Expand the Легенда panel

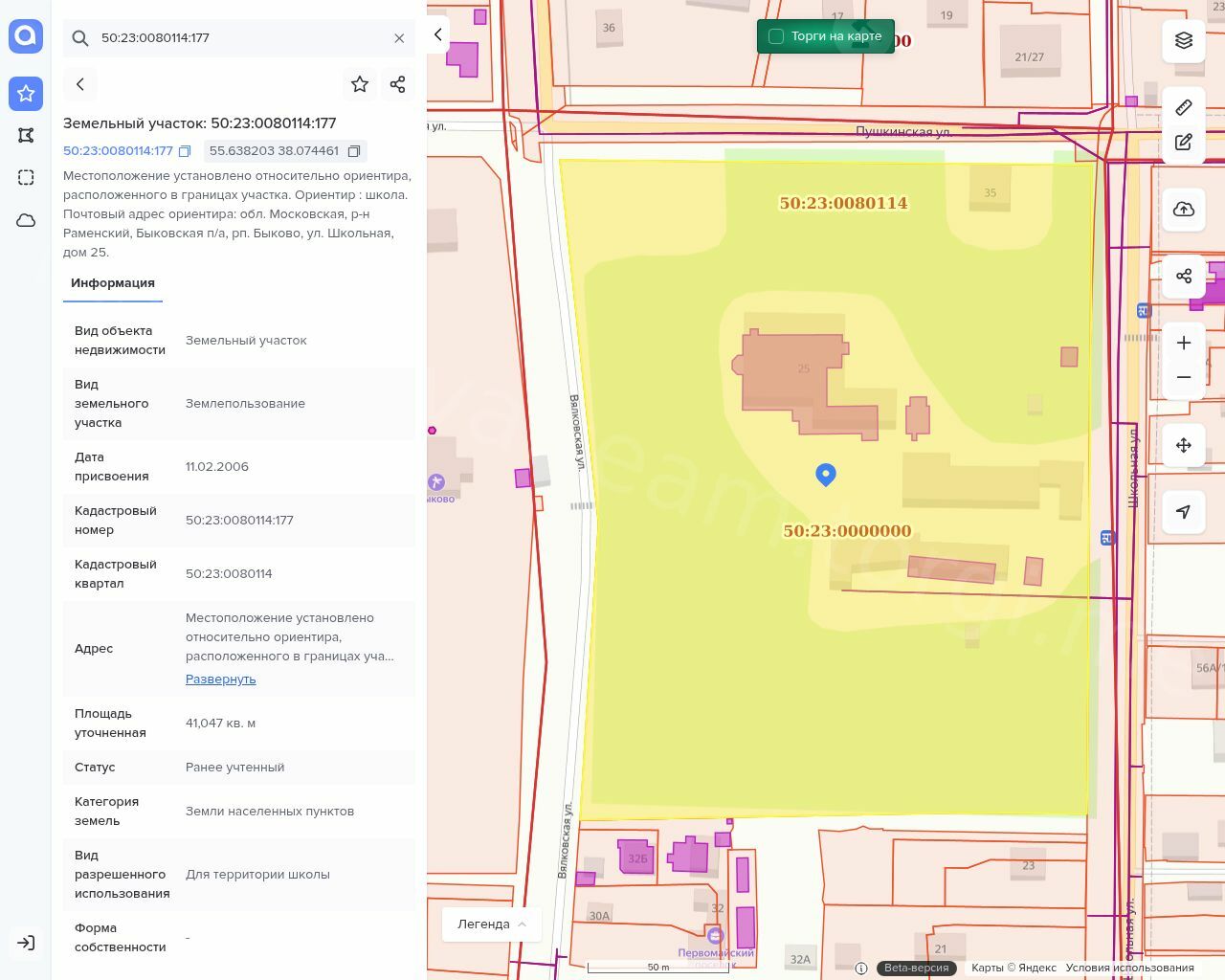(x=492, y=924)
